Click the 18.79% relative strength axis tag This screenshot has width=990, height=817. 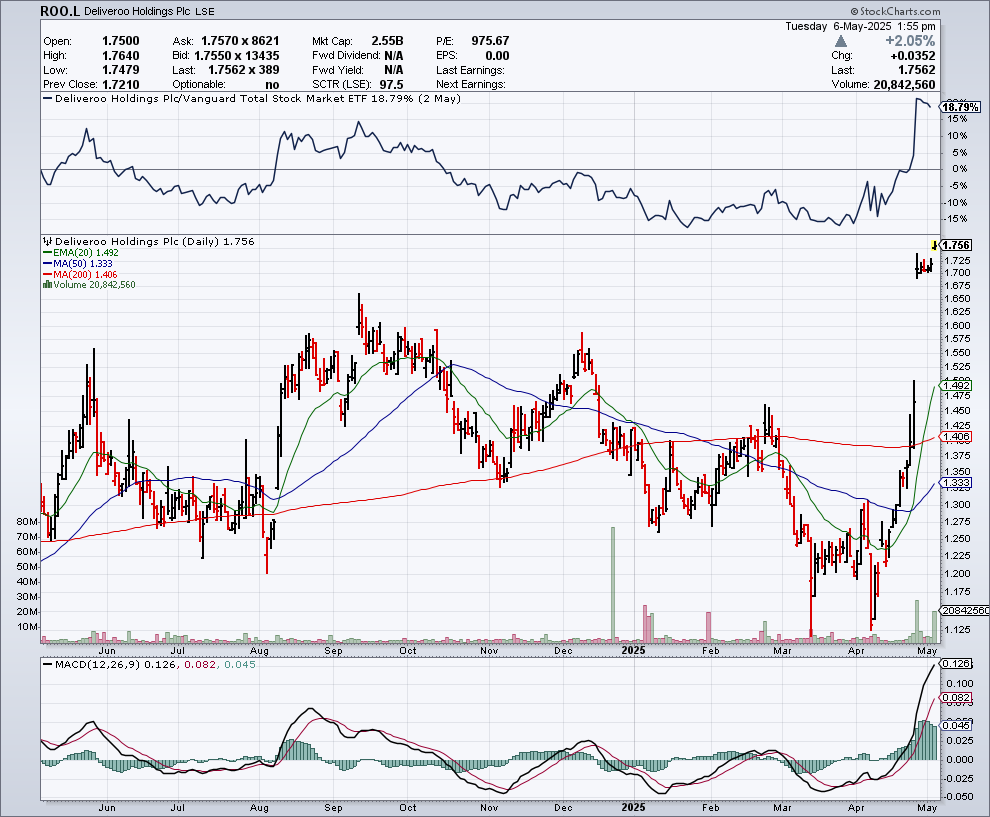point(961,107)
